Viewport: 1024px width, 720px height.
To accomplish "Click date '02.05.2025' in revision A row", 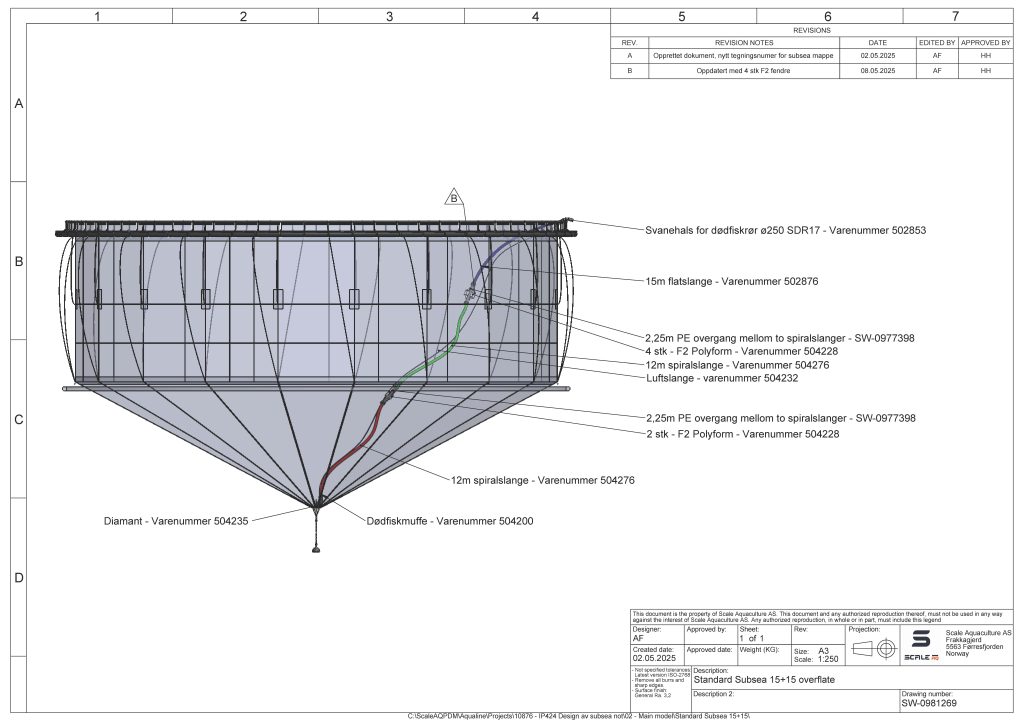I will [878, 56].
